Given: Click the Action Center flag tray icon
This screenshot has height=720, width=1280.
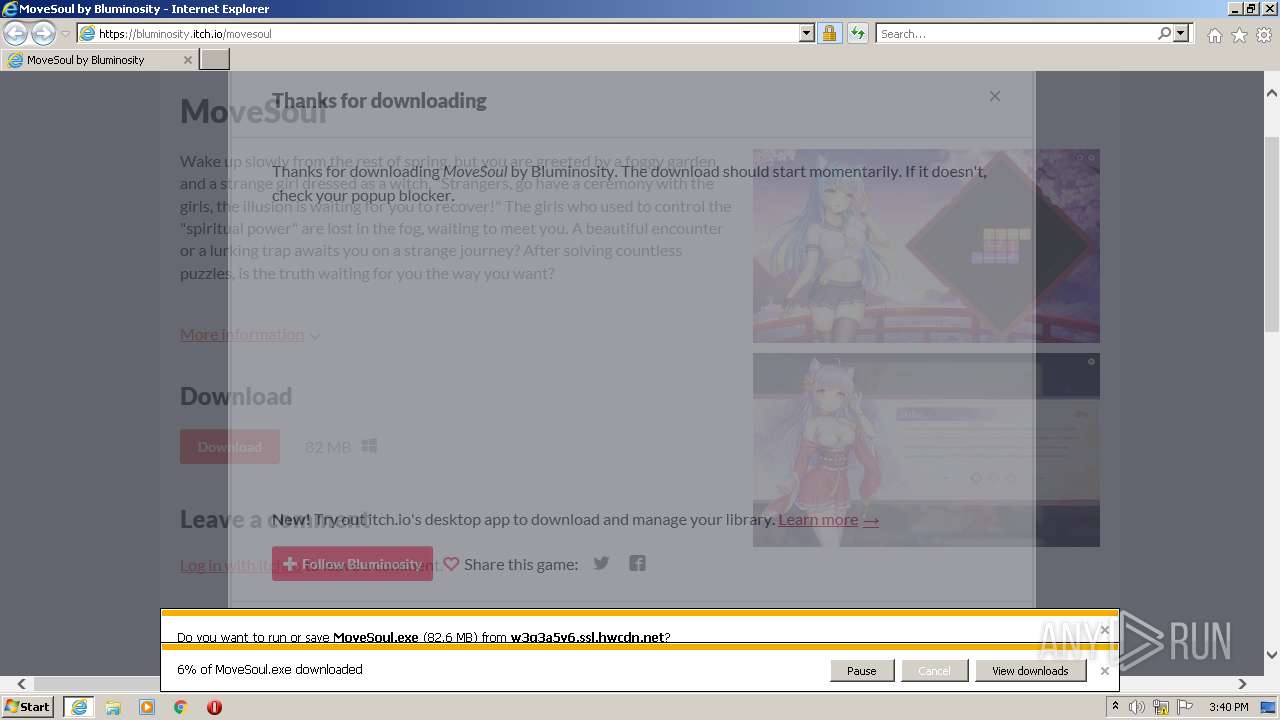Looking at the screenshot, I should [1185, 707].
